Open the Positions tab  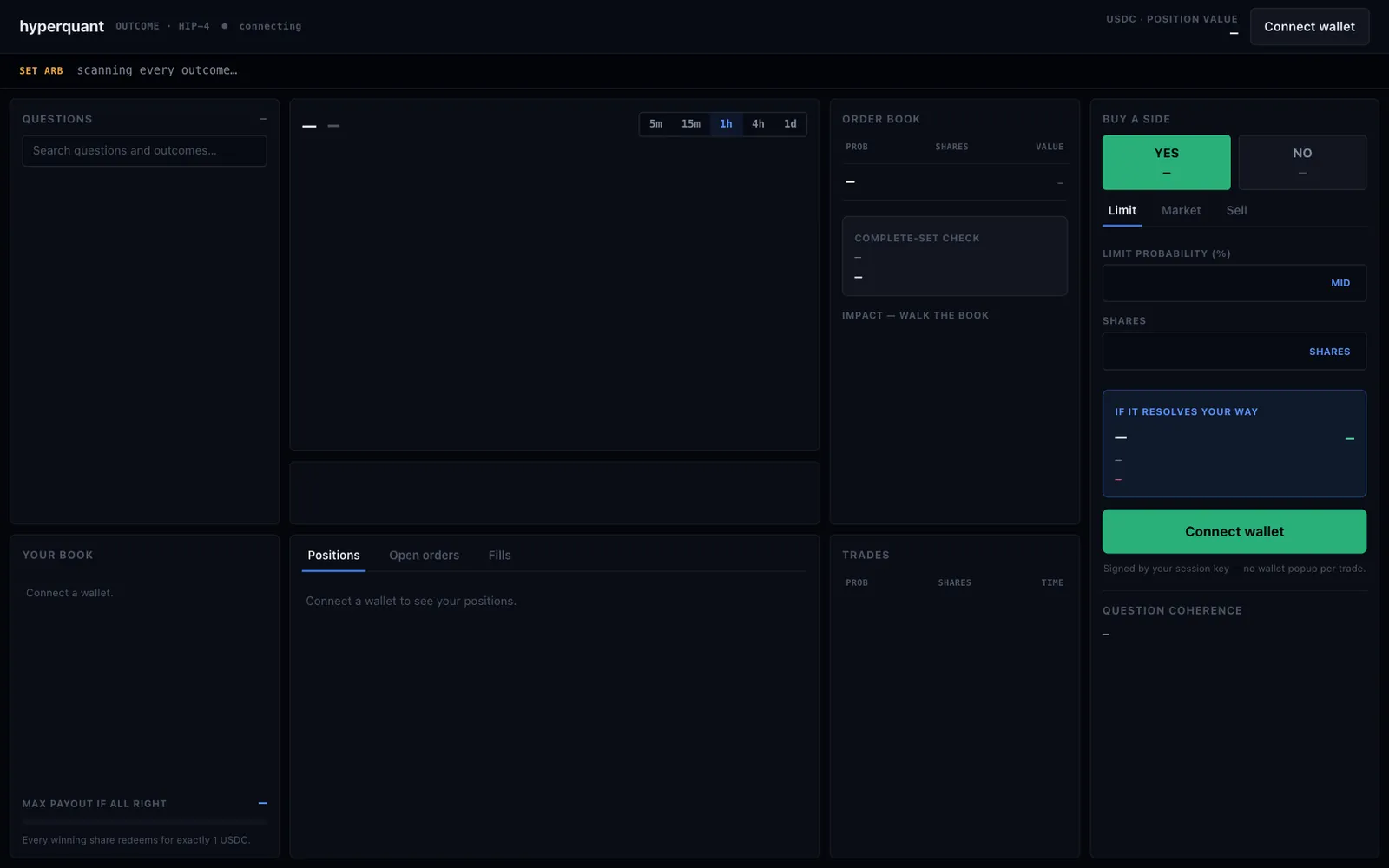(333, 556)
